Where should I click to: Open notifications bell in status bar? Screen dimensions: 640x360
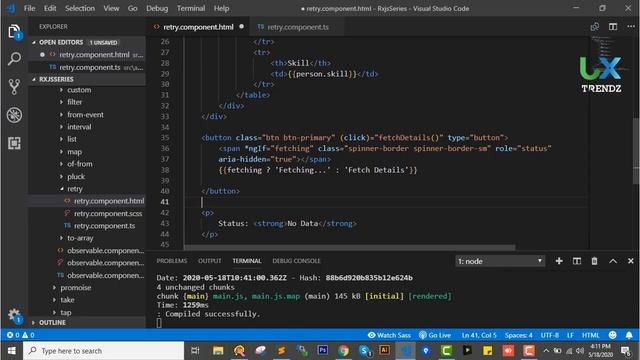629,335
